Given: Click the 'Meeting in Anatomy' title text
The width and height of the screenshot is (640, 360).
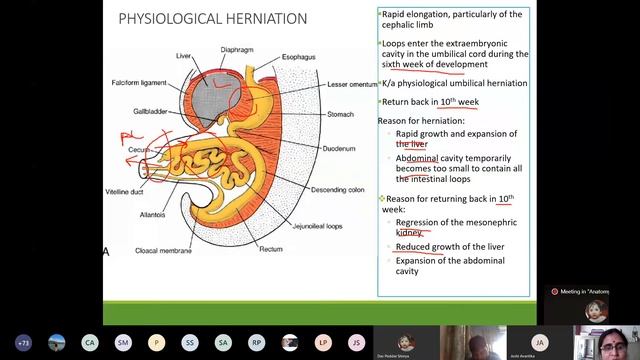Looking at the screenshot, I should [x=584, y=291].
